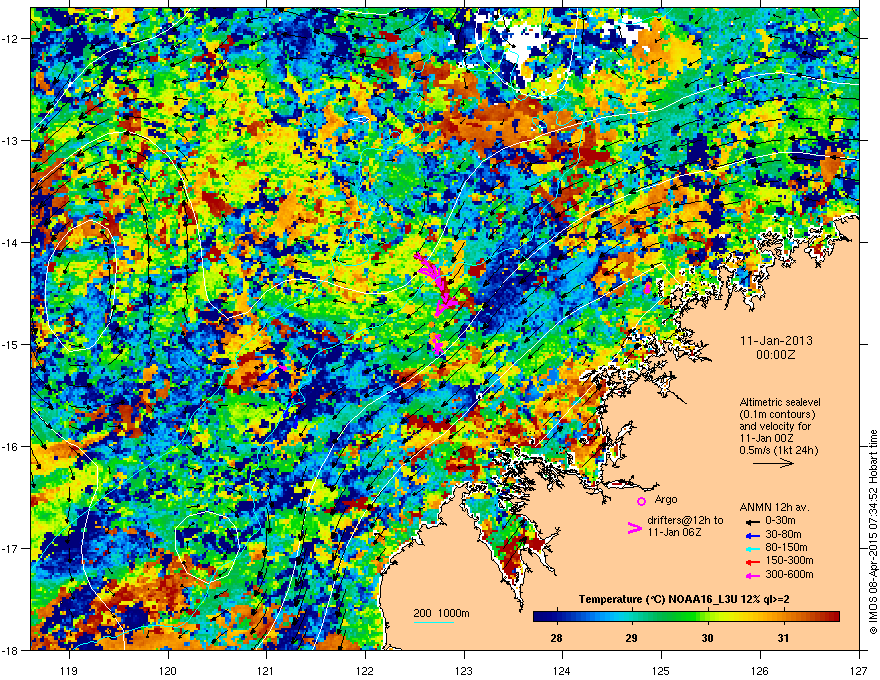Viewport: 880px width, 680px height.
Task: Click the 0.5m/s velocity scale arrow
Action: pos(773,463)
